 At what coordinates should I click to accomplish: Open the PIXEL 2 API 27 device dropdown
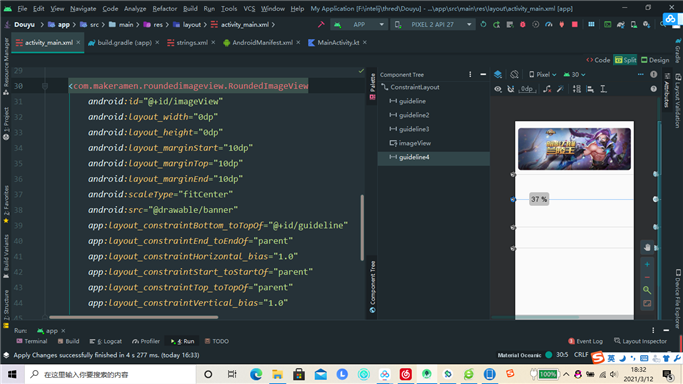(x=434, y=25)
